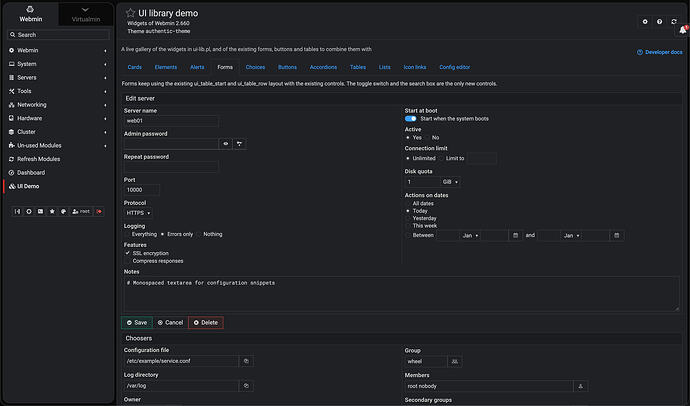The image size is (690, 406).
Task: Select Active No radio button
Action: point(427,138)
